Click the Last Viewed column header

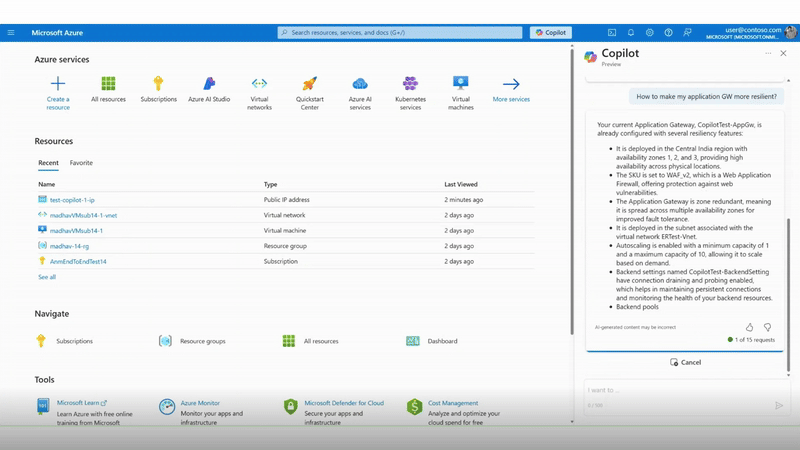(461, 184)
